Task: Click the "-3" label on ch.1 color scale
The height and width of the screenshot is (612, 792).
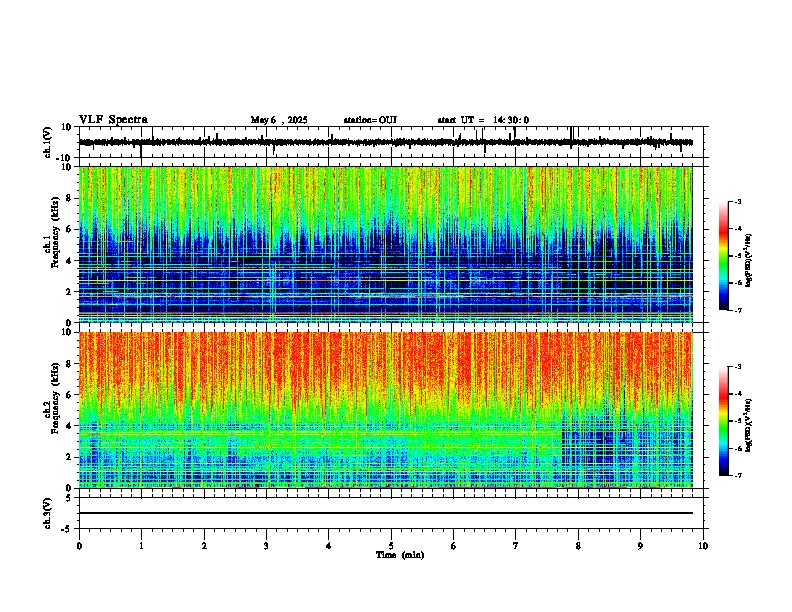Action: (x=738, y=201)
